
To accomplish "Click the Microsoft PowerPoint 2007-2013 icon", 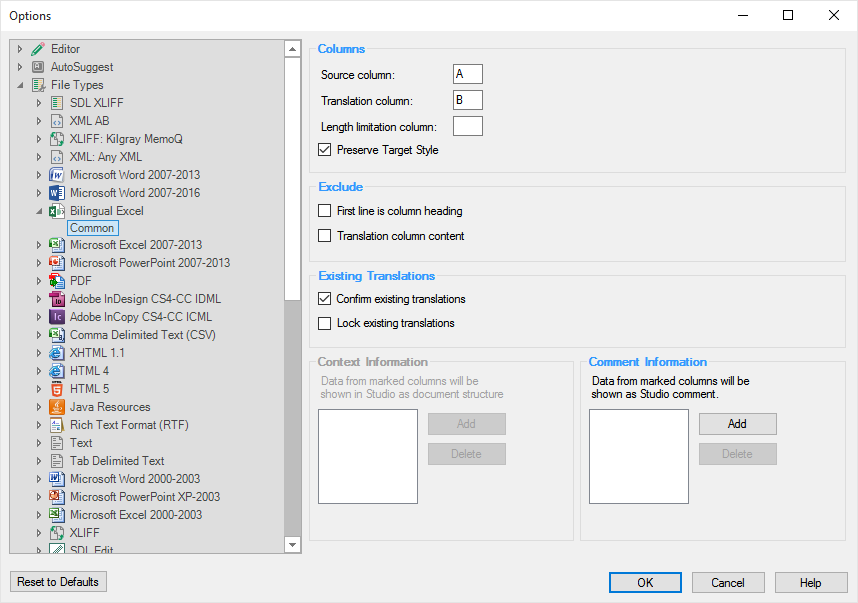I will pos(57,263).
